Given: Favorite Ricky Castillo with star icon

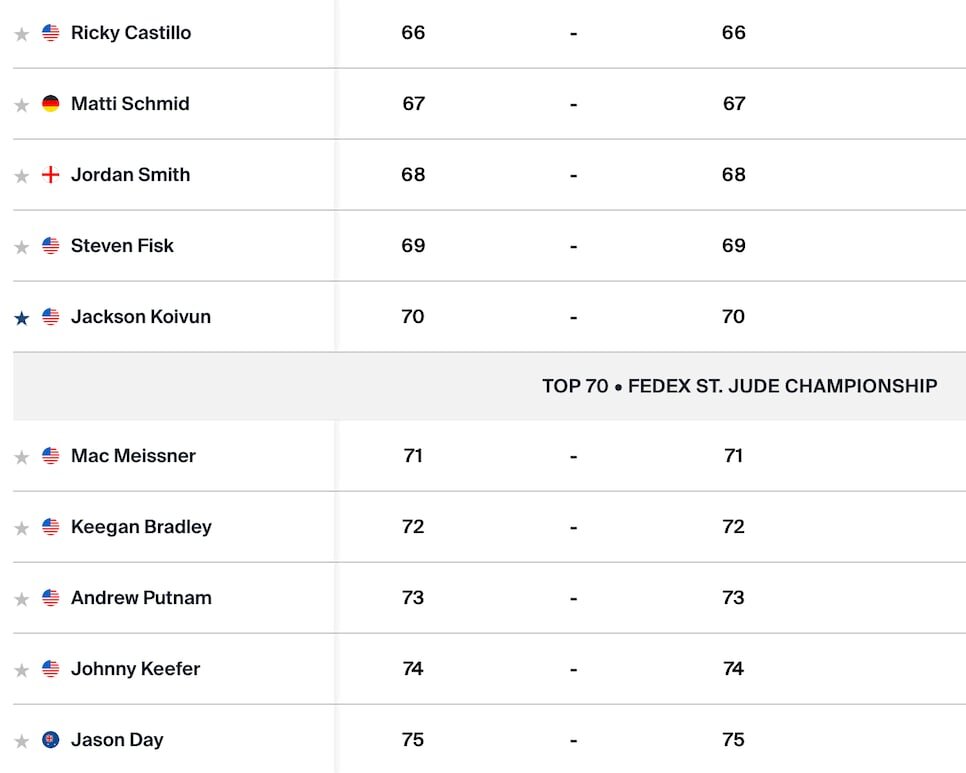Looking at the screenshot, I should click(x=22, y=34).
